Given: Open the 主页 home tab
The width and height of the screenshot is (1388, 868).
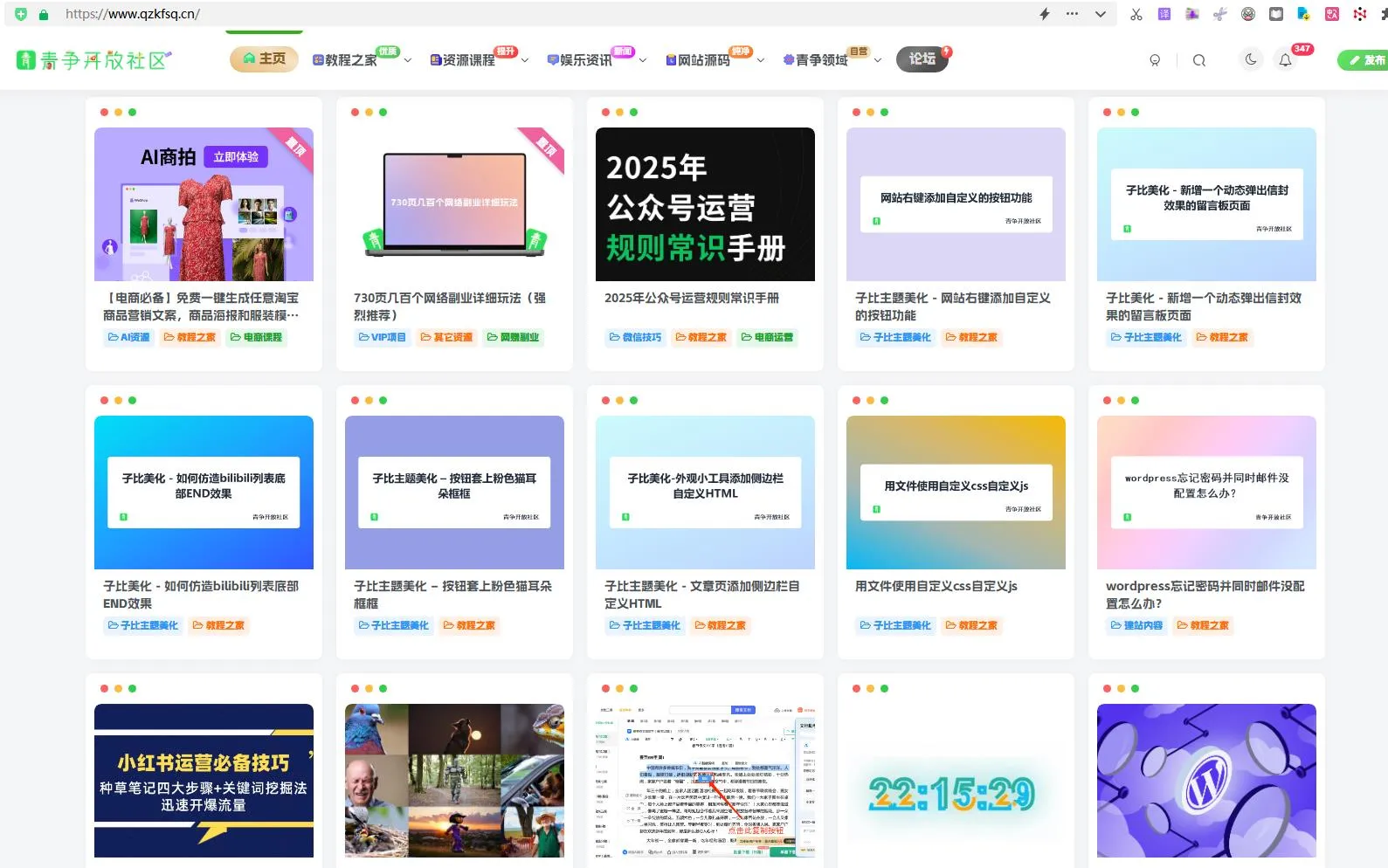Looking at the screenshot, I should tap(264, 59).
